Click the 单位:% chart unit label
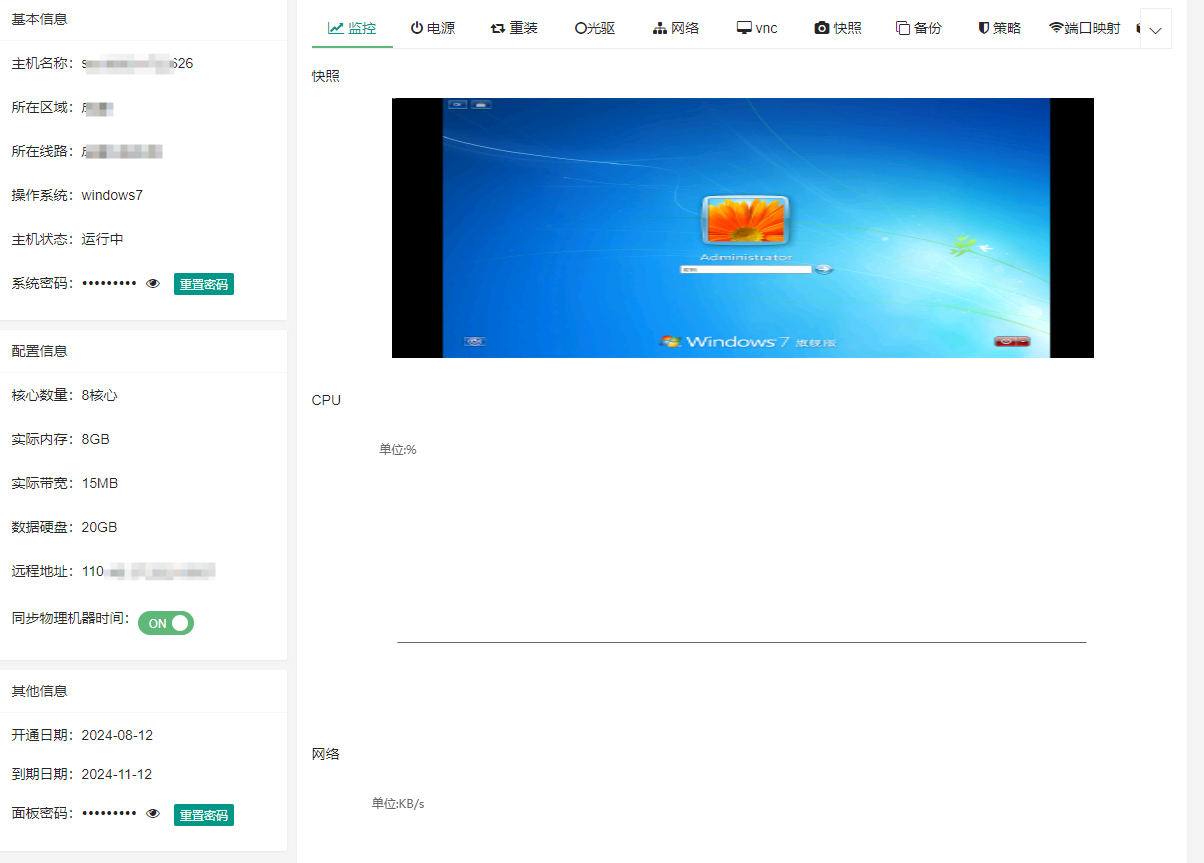 point(398,450)
